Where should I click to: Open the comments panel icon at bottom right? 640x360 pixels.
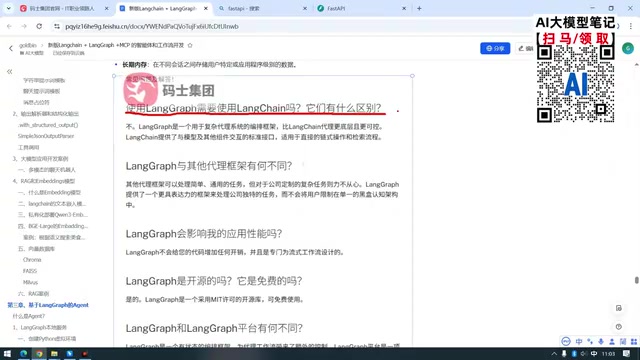tap(619, 308)
